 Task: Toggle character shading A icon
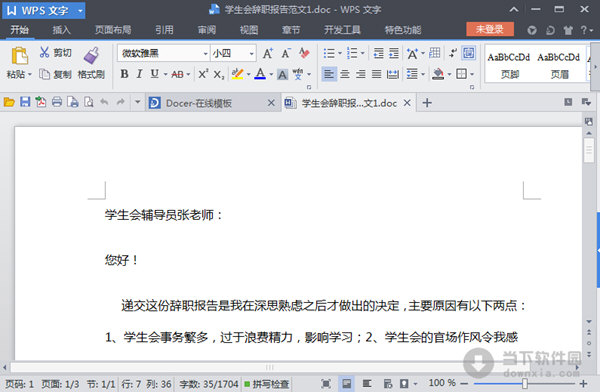282,74
